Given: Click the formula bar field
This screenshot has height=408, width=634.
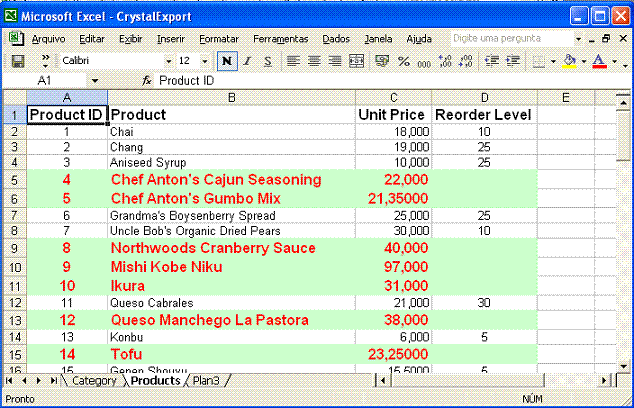Looking at the screenshot, I should (x=392, y=81).
